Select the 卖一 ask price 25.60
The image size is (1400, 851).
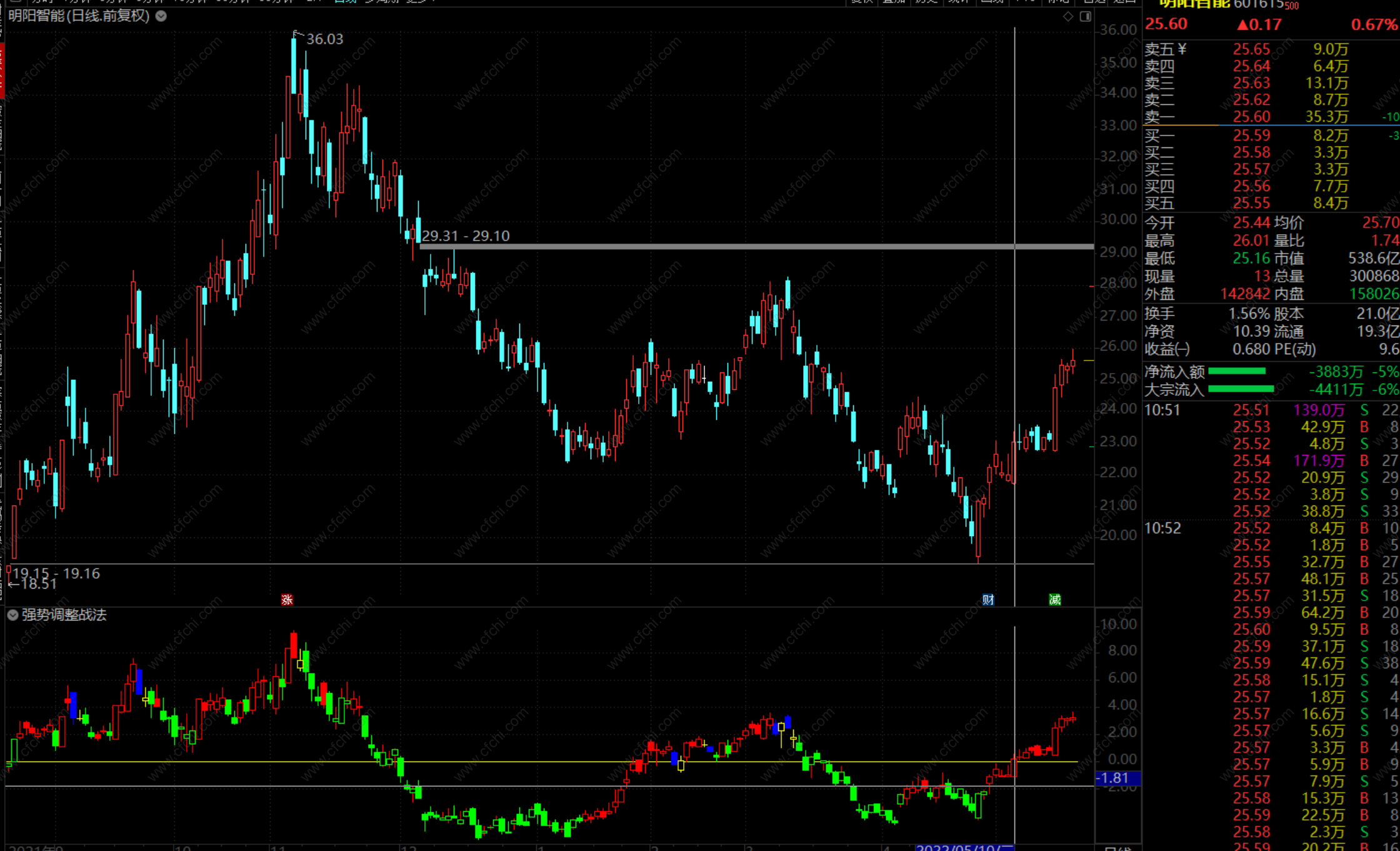click(x=1251, y=117)
